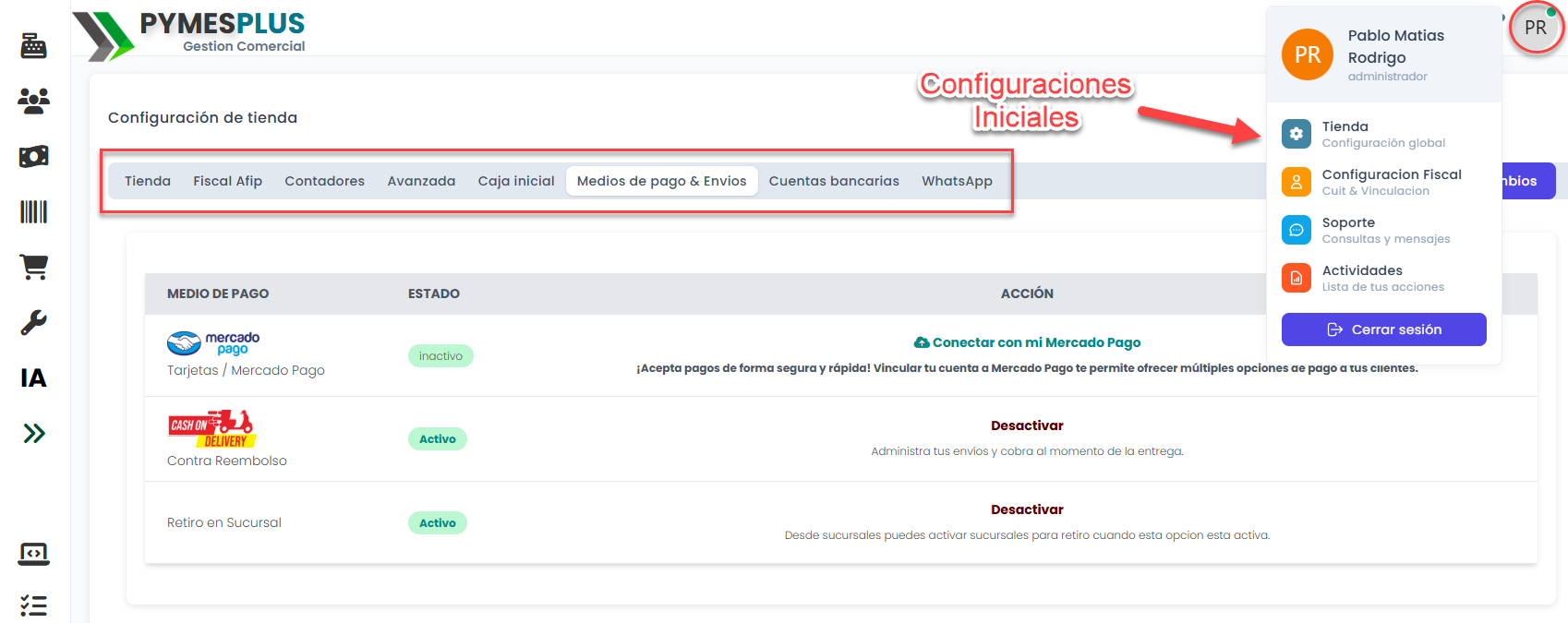Open the cash register icon in sidebar
1568x623 pixels.
coord(33,45)
